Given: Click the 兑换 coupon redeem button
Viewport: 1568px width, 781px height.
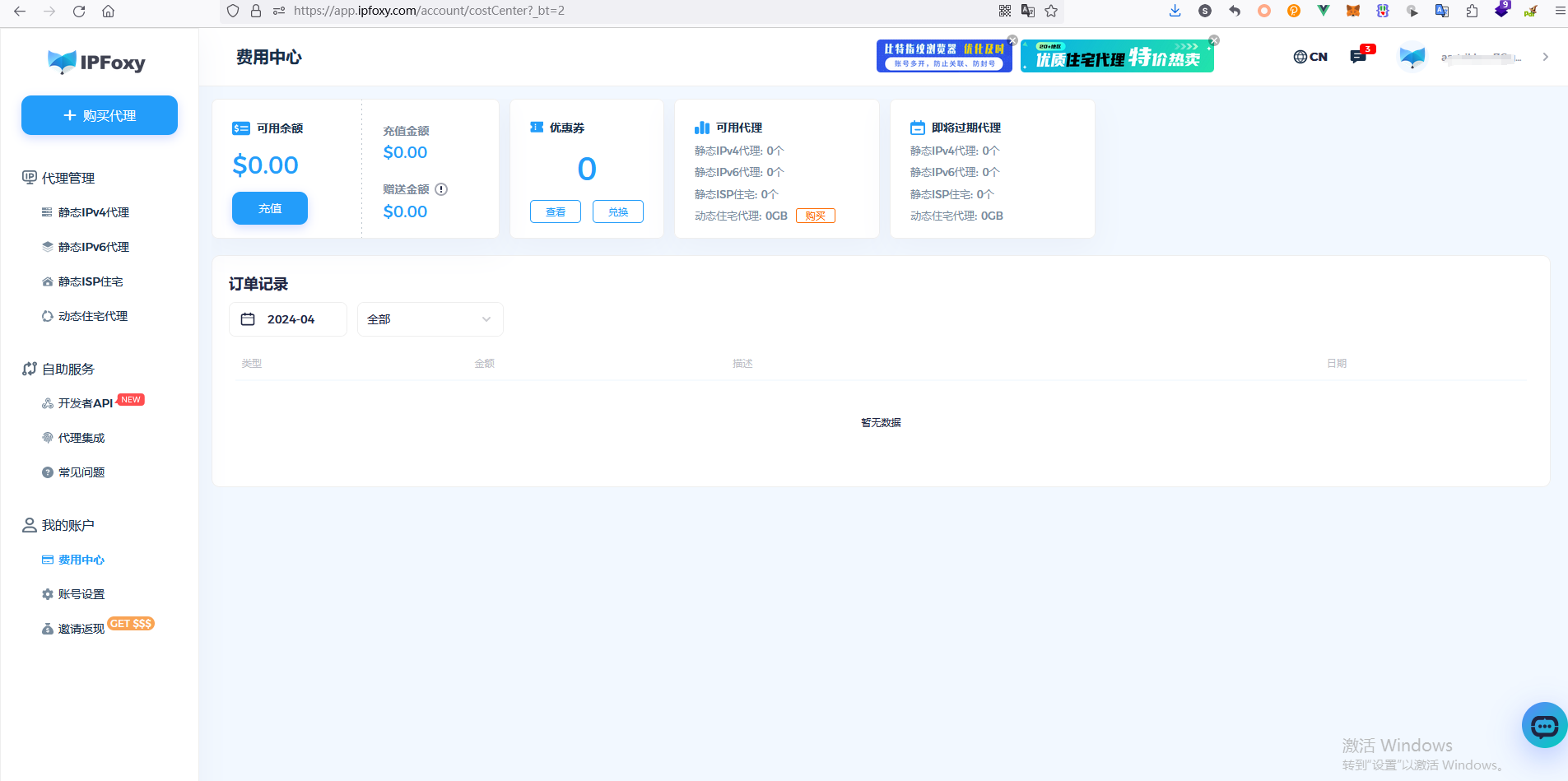Looking at the screenshot, I should 617,212.
